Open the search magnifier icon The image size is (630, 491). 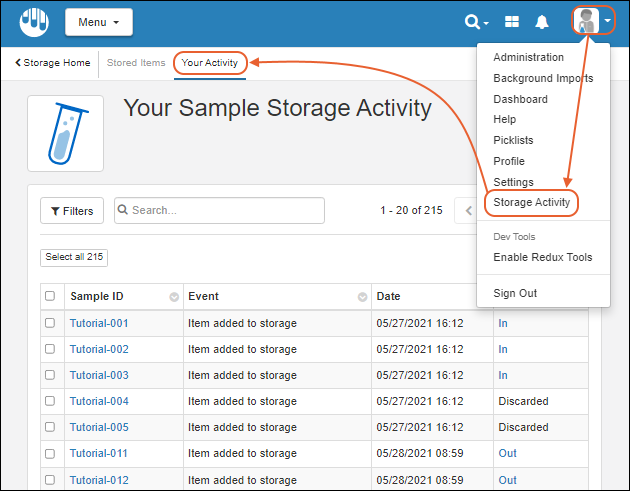pos(473,21)
